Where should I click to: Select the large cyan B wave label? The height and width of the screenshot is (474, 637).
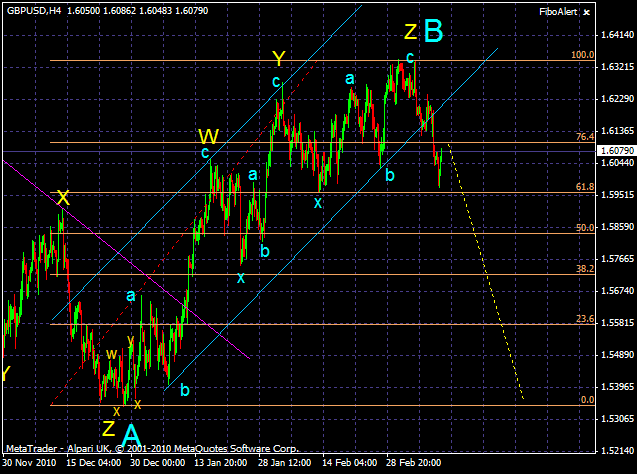pyautogui.click(x=433, y=31)
